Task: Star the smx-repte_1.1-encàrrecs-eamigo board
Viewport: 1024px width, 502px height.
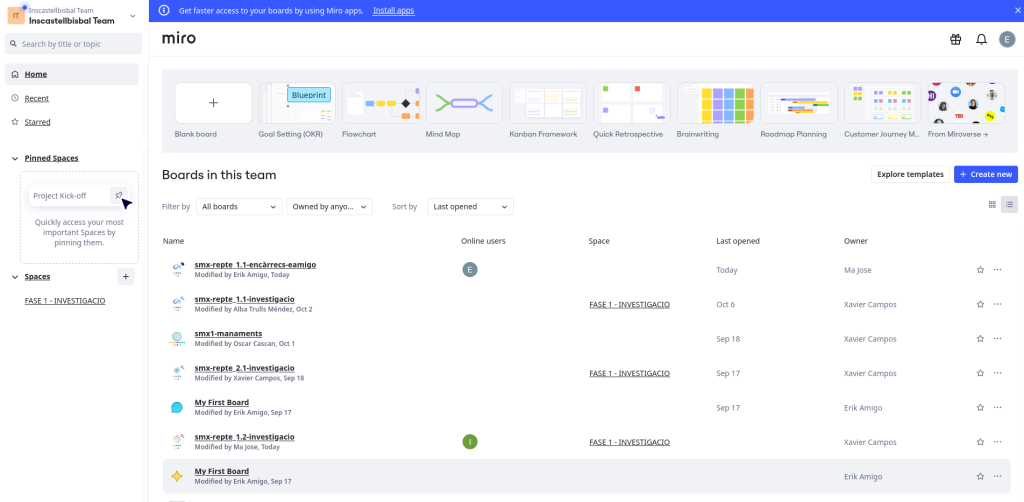Action: 980,270
